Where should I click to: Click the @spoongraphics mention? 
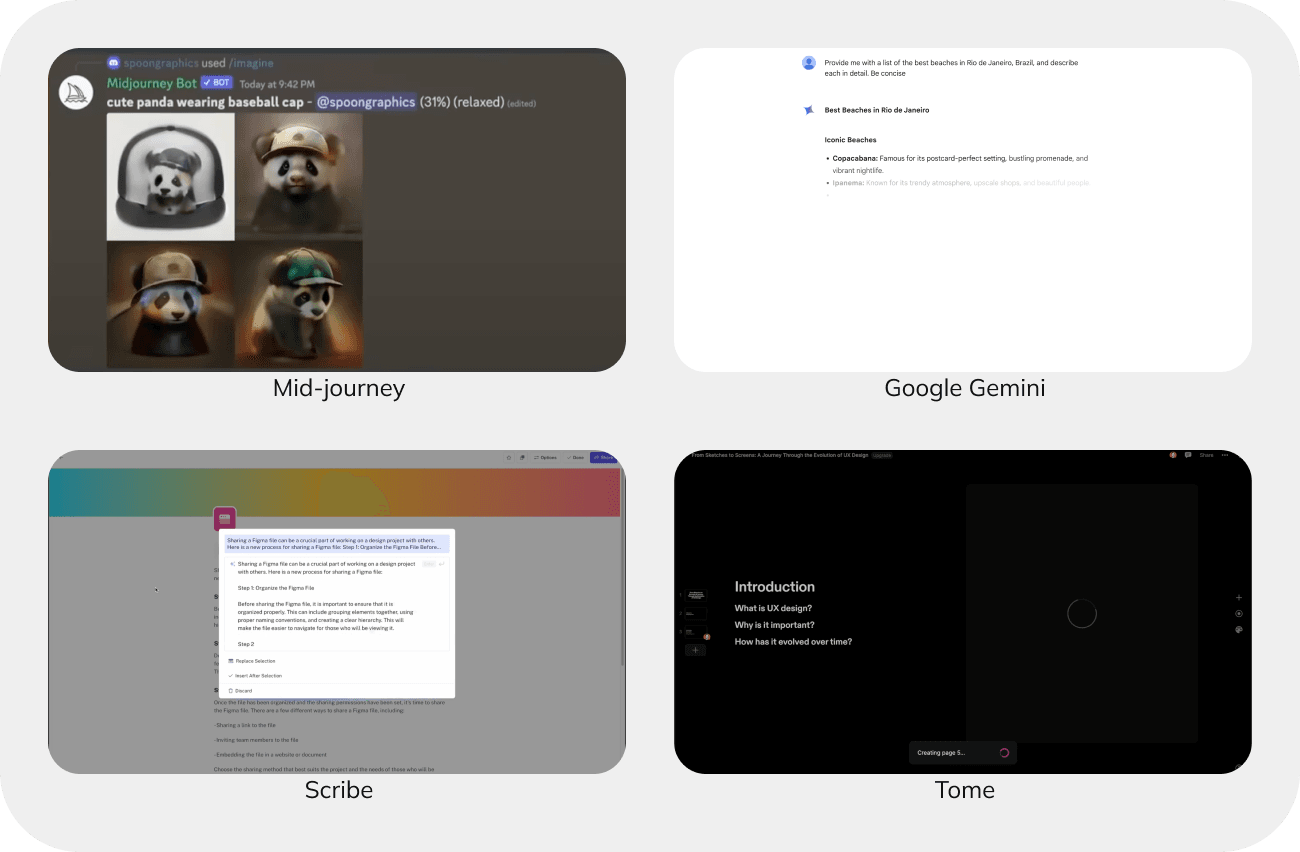click(366, 102)
